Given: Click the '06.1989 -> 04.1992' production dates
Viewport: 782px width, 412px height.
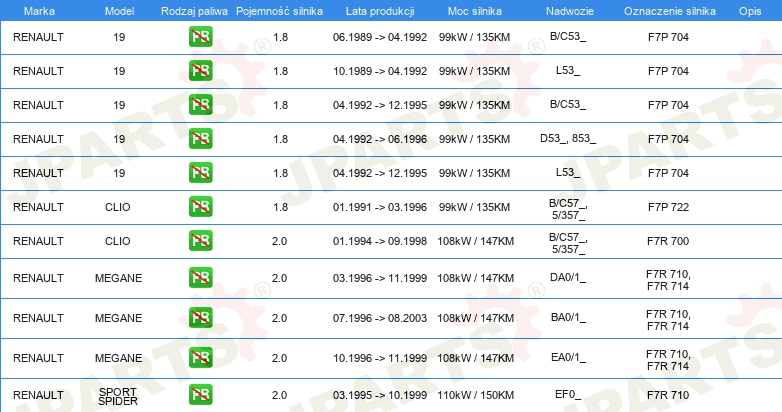Looking at the screenshot, I should (x=380, y=37).
